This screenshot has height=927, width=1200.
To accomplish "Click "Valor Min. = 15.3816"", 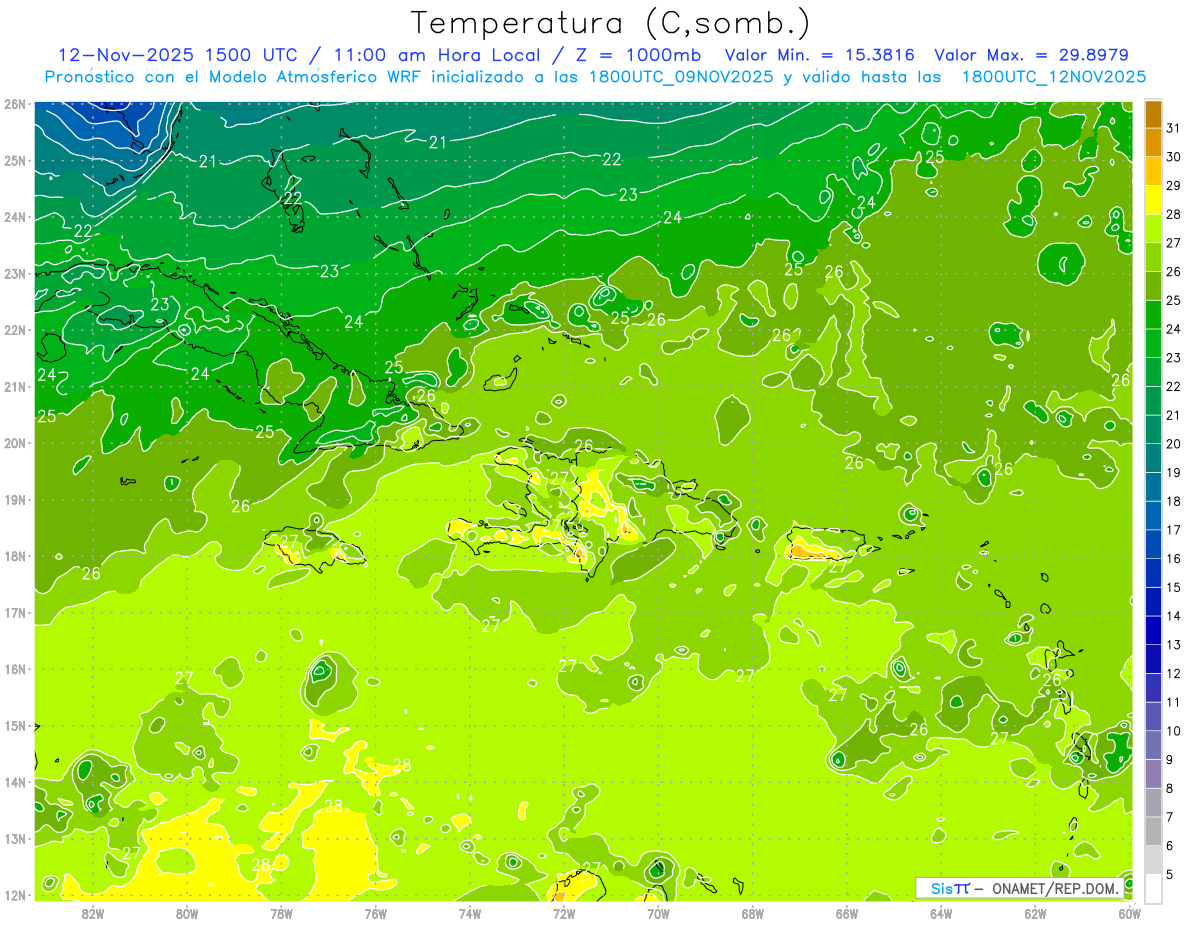I will (x=820, y=55).
